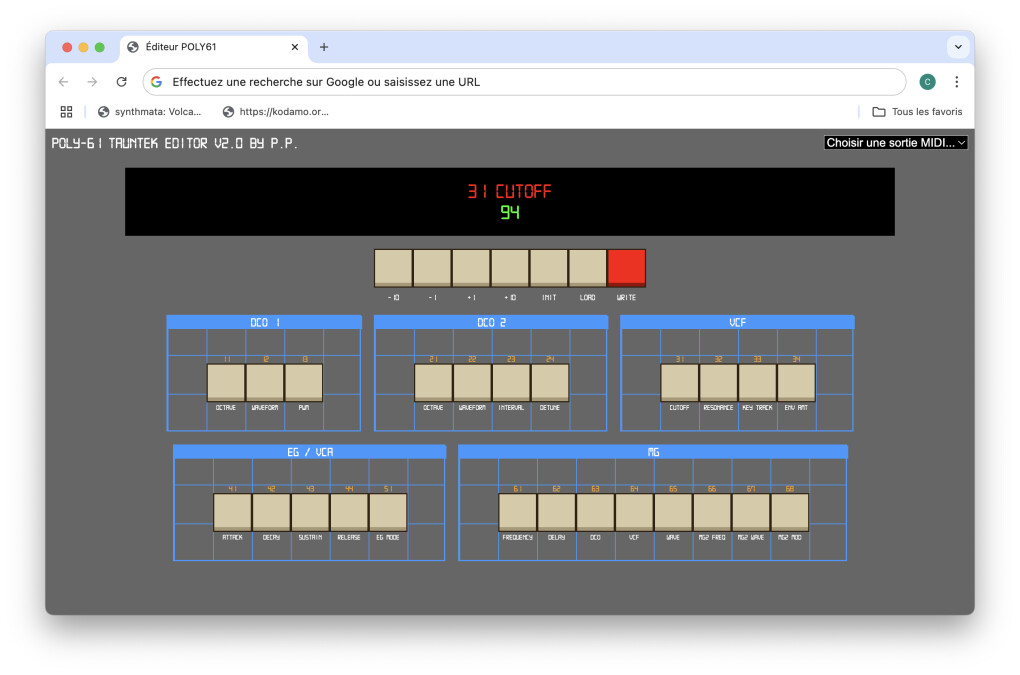
Task: Open a new browser tab
Action: pyautogui.click(x=324, y=47)
